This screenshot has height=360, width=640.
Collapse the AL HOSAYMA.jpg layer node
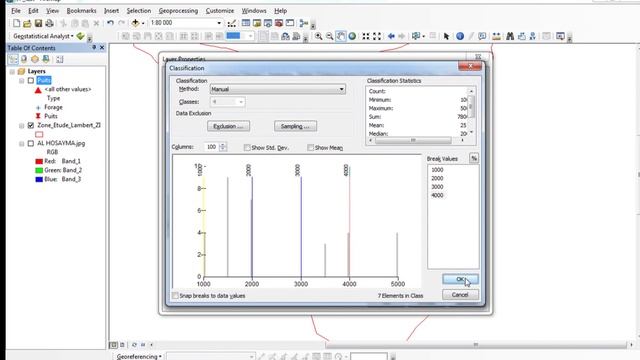click(21, 143)
